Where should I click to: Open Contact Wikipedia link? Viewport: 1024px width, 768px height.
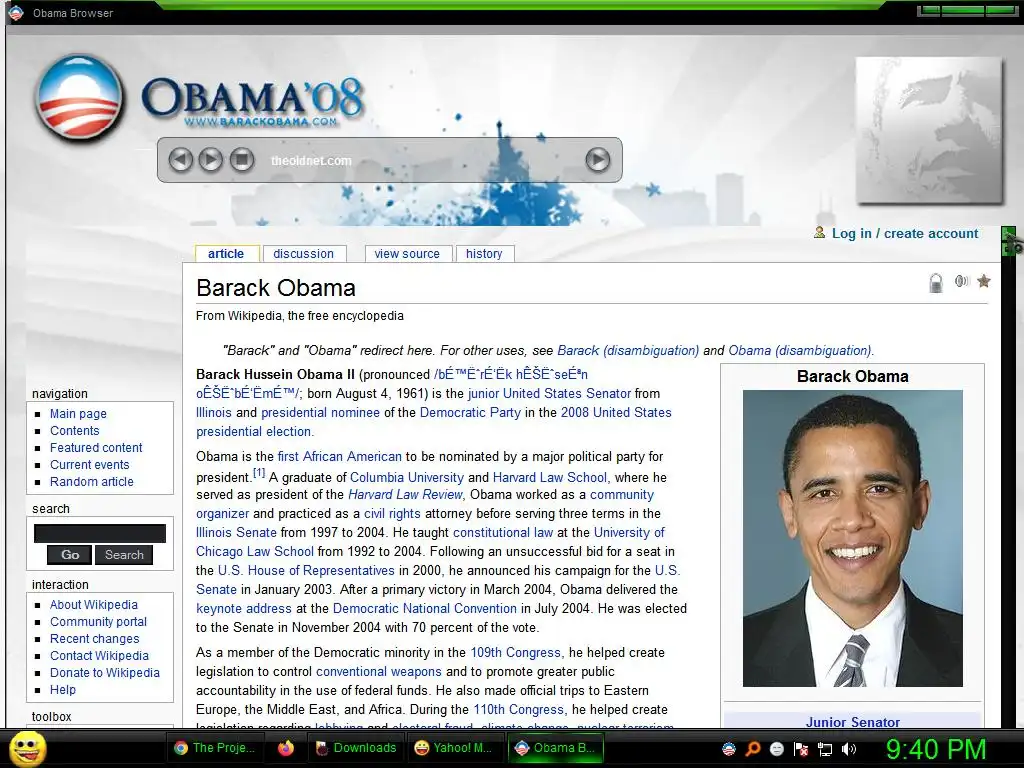99,656
